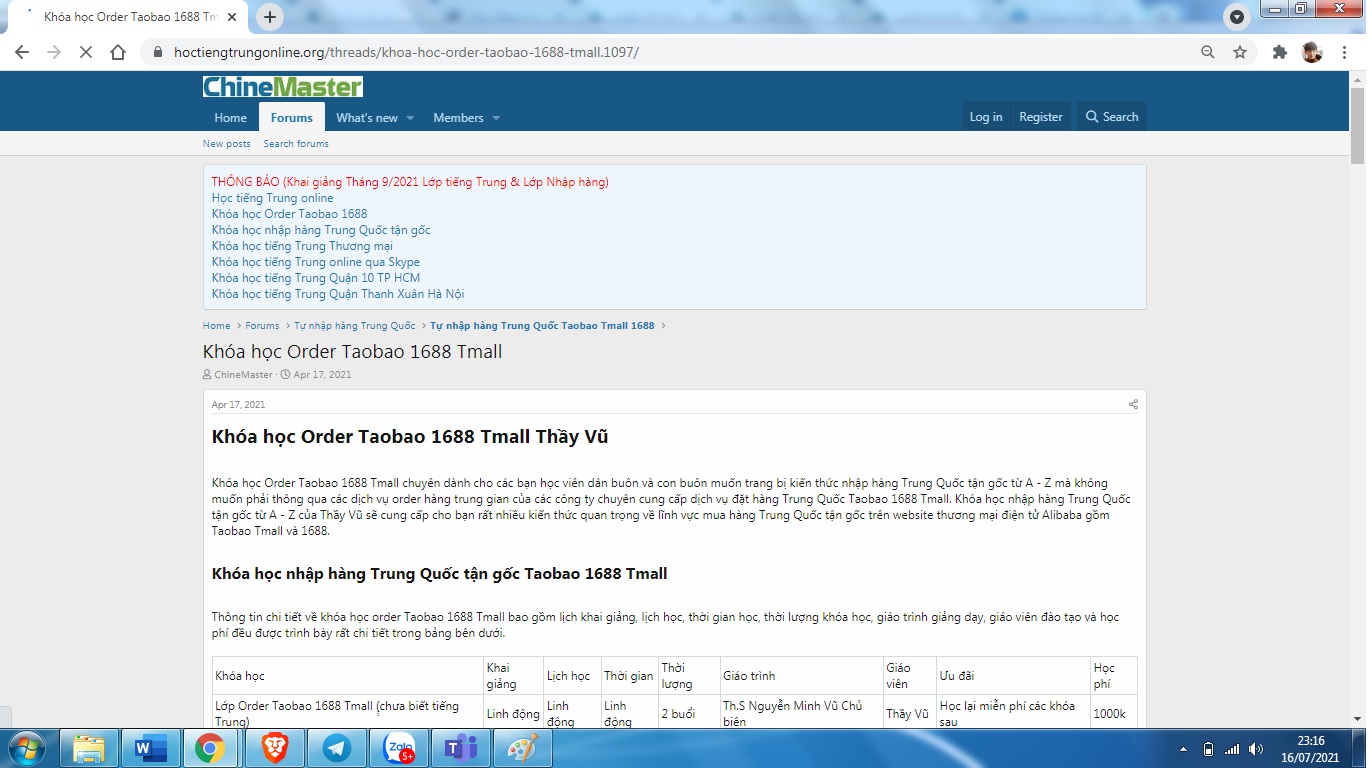Click the Forums breadcrumb link

click(x=262, y=326)
